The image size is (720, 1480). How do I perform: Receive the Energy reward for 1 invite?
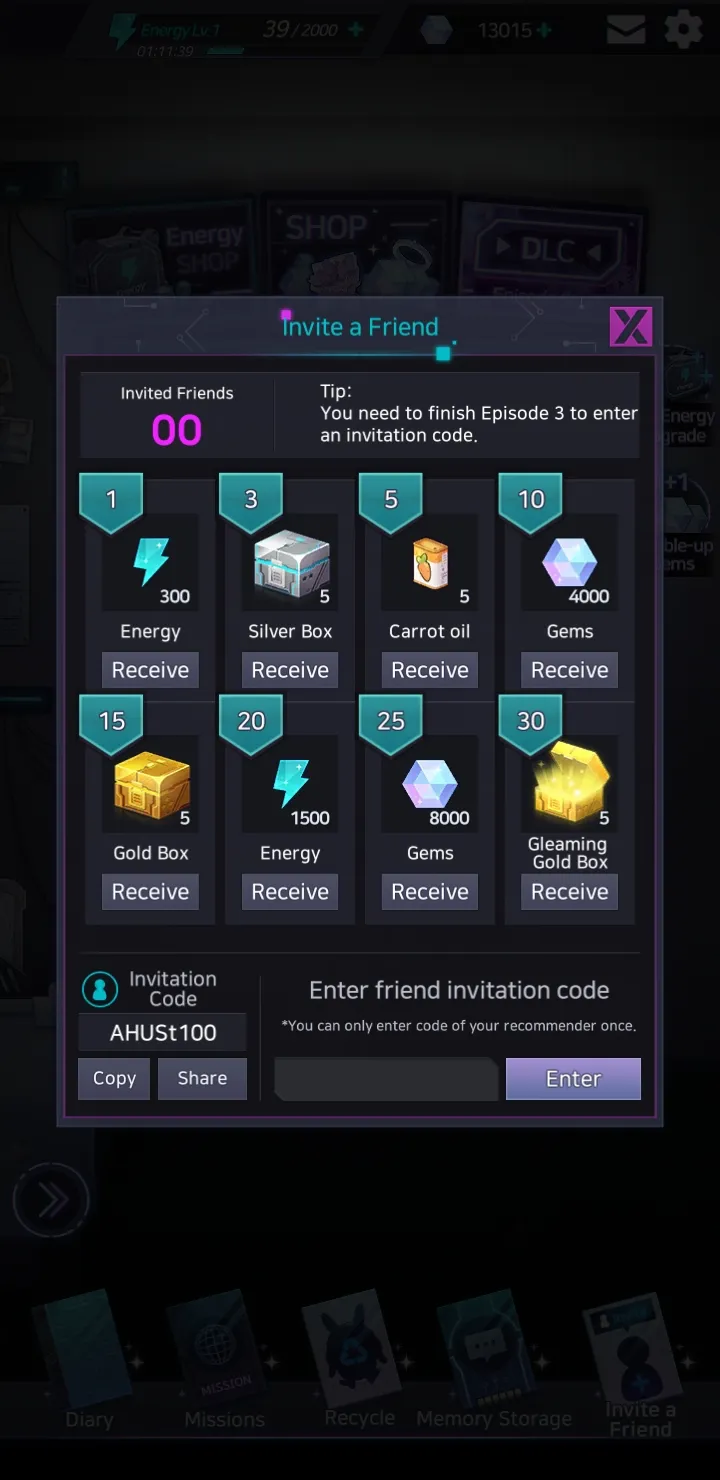point(150,670)
